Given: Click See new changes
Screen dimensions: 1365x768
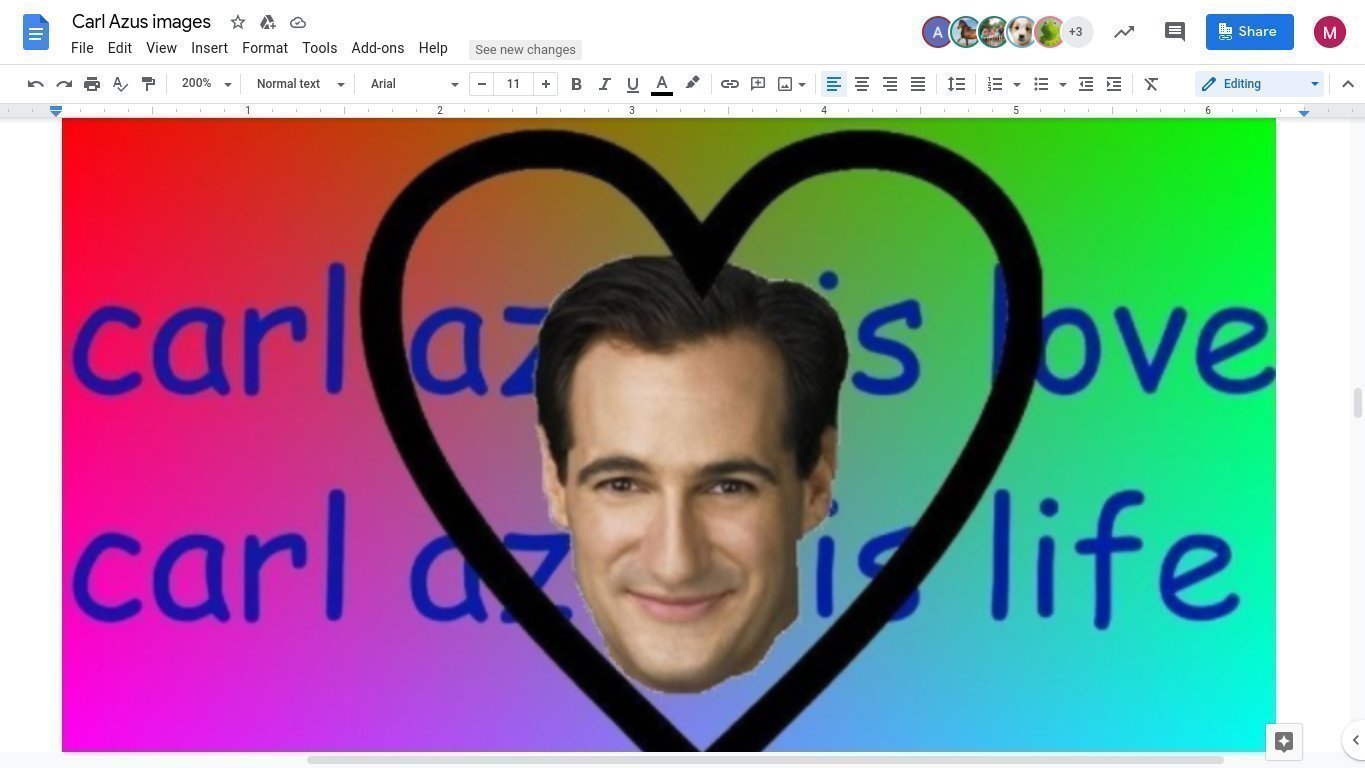Looking at the screenshot, I should (x=525, y=49).
